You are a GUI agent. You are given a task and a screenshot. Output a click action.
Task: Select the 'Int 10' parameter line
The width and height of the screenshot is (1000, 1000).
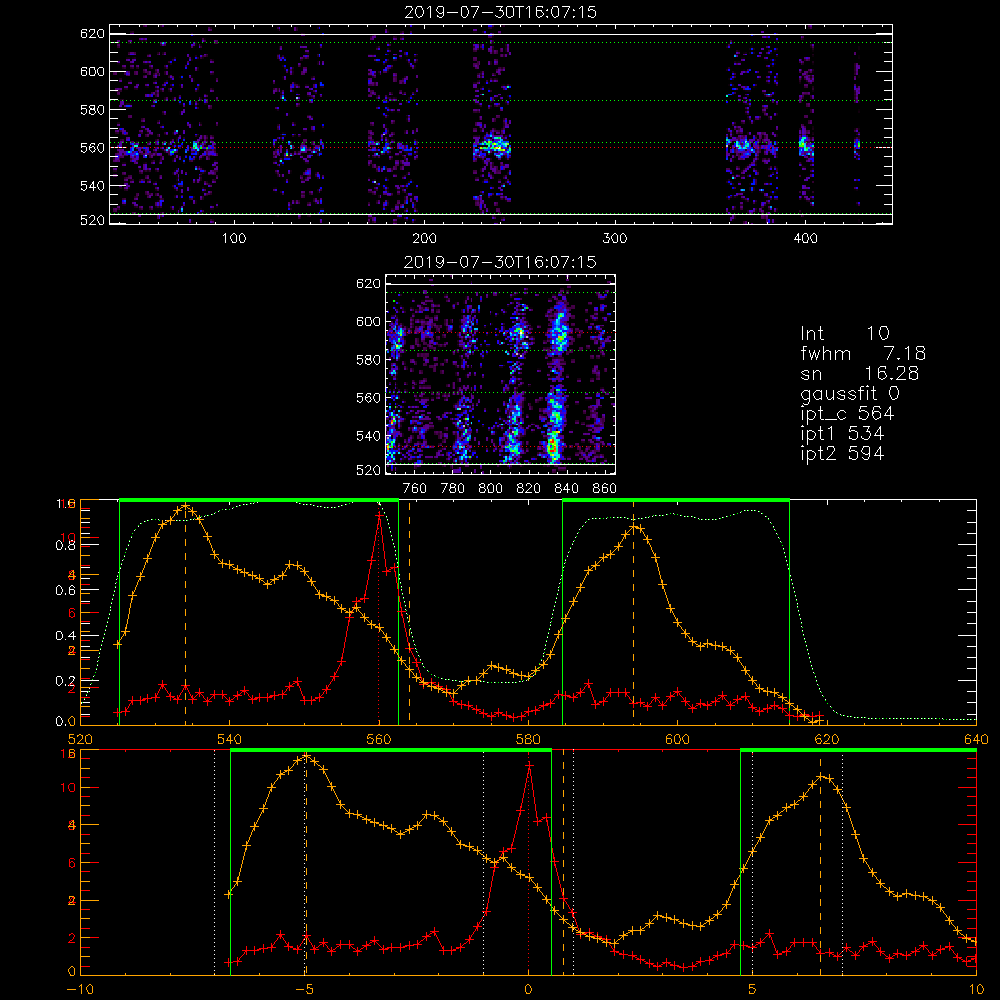[845, 334]
